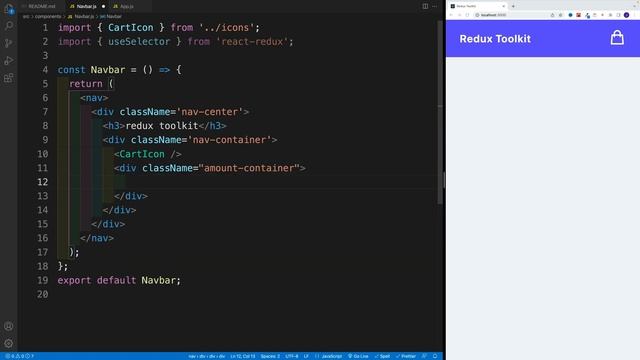Click the closing '</nav>' tag on line 16
This screenshot has width=640, height=360.
click(97, 238)
